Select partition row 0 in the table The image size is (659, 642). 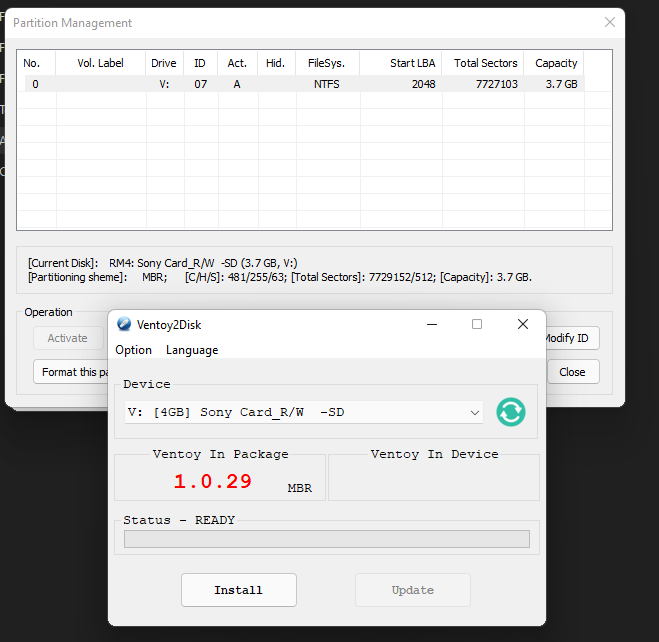pyautogui.click(x=304, y=84)
